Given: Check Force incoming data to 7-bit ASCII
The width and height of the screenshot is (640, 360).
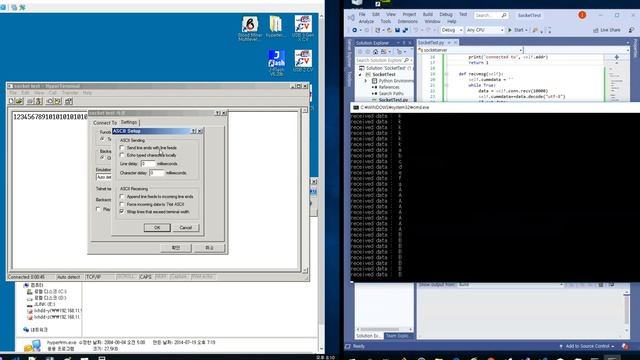Looking at the screenshot, I should point(122,204).
